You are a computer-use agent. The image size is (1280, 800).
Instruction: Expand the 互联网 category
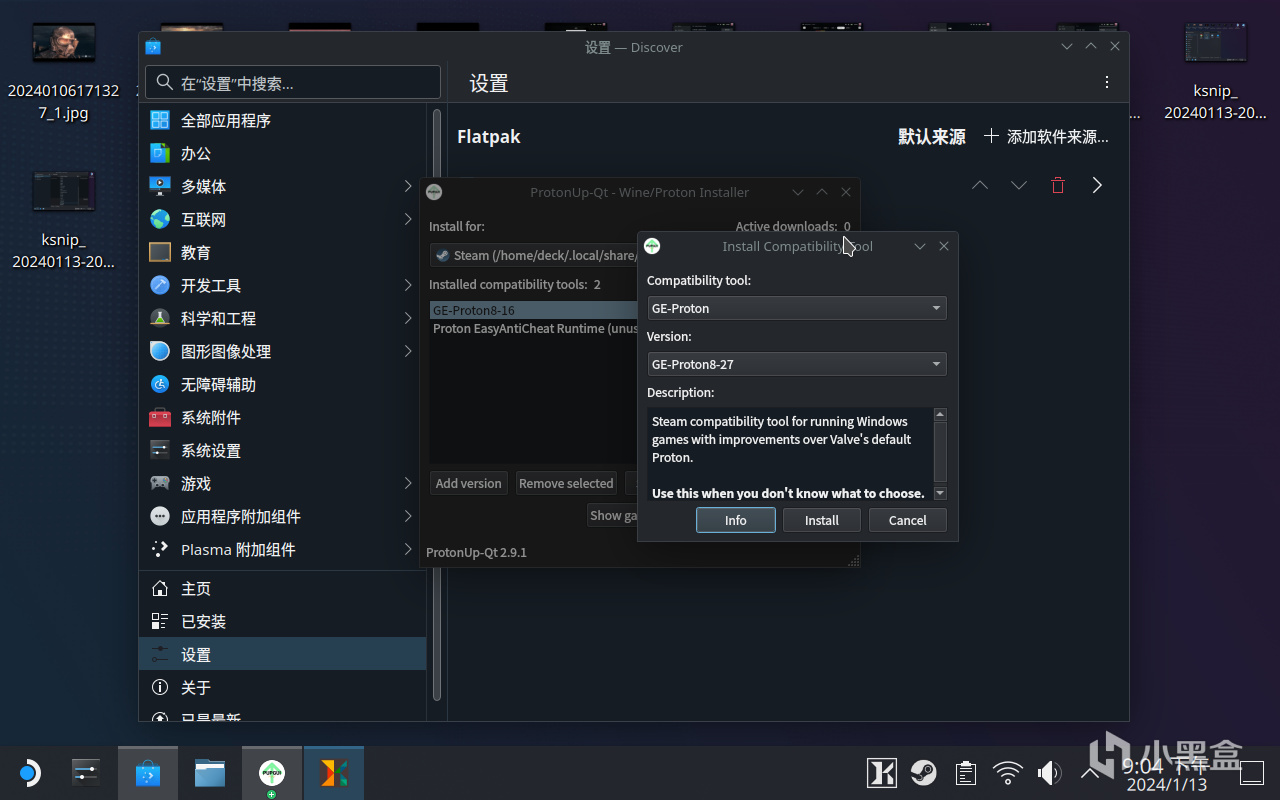(x=408, y=219)
